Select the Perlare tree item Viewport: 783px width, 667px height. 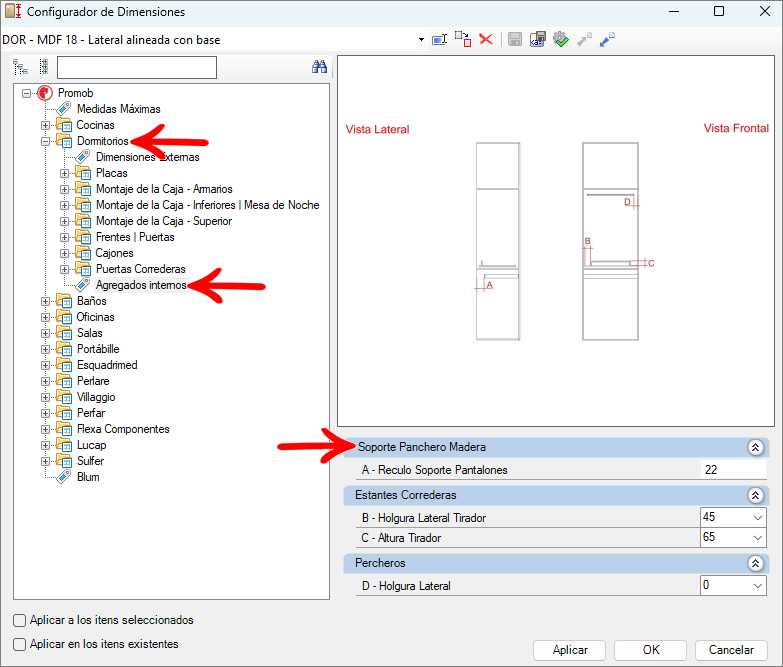point(93,381)
